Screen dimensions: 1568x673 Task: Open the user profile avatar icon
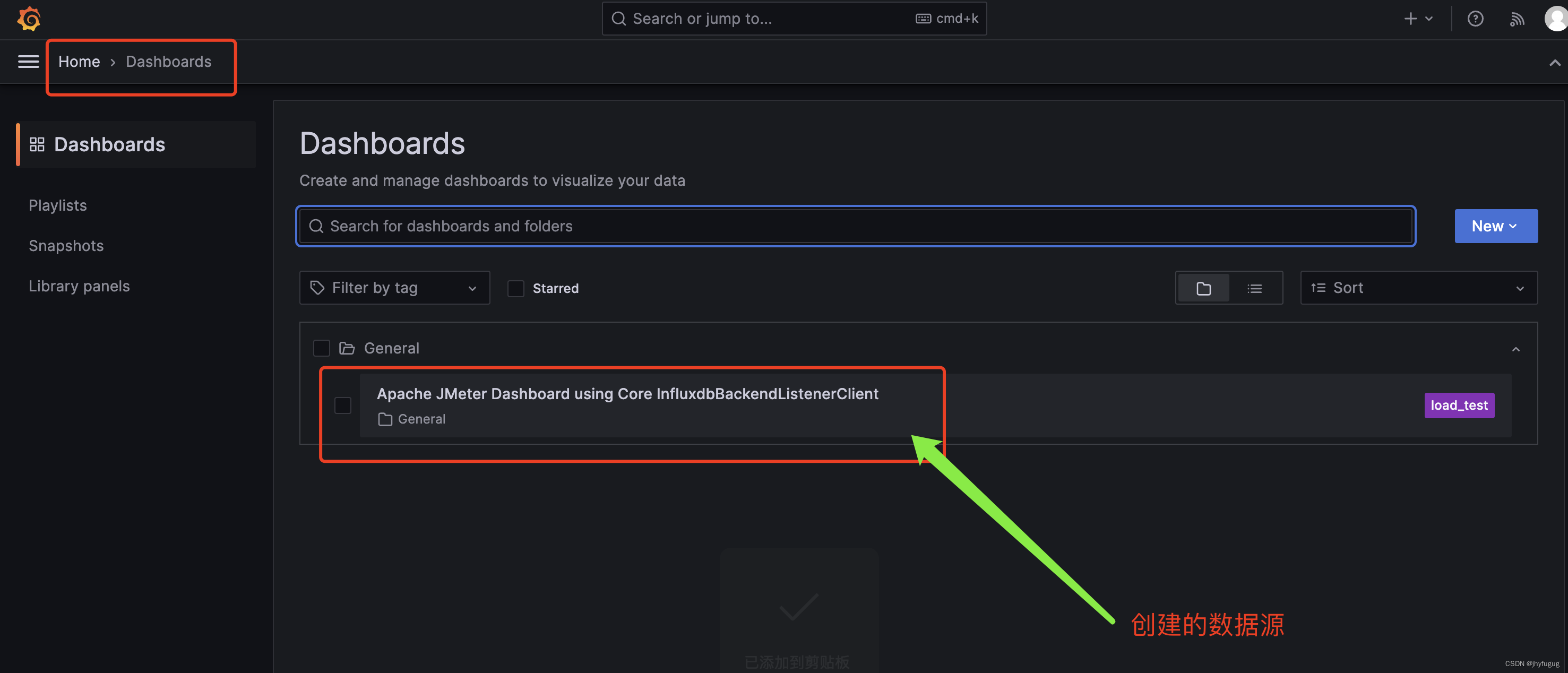point(1556,18)
